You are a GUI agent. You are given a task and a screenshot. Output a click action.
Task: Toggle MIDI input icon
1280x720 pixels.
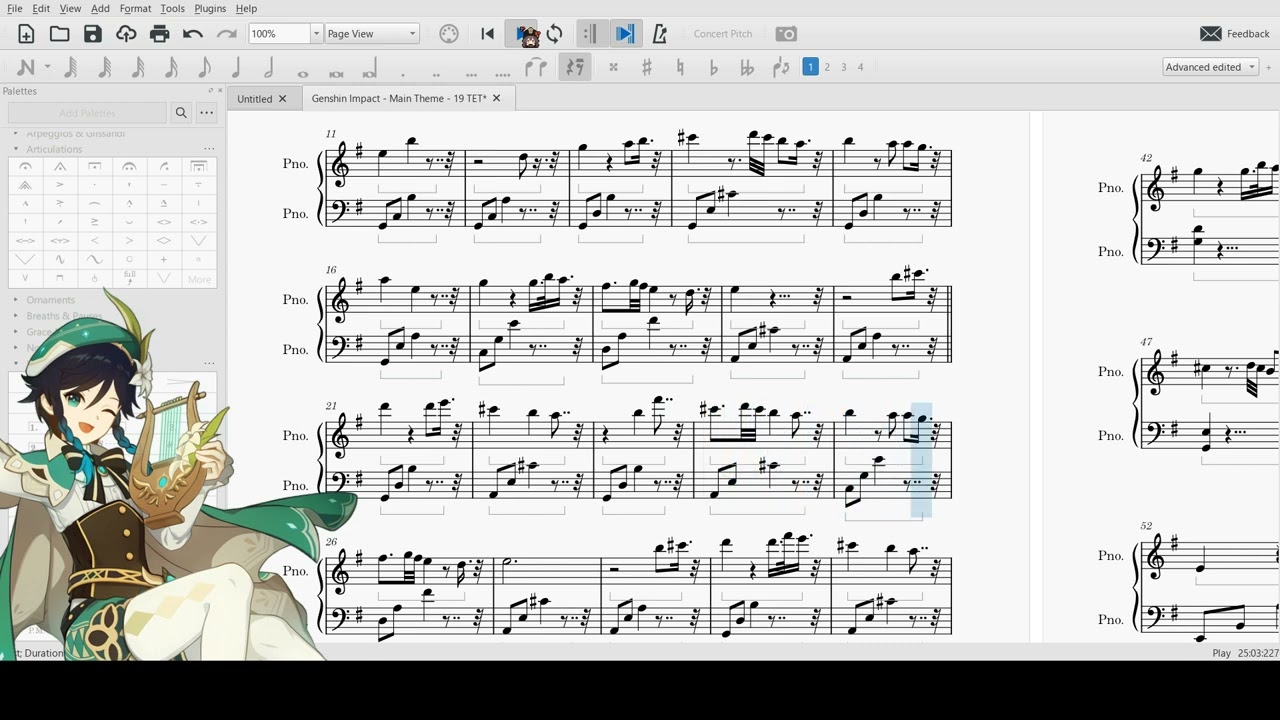[x=449, y=34]
